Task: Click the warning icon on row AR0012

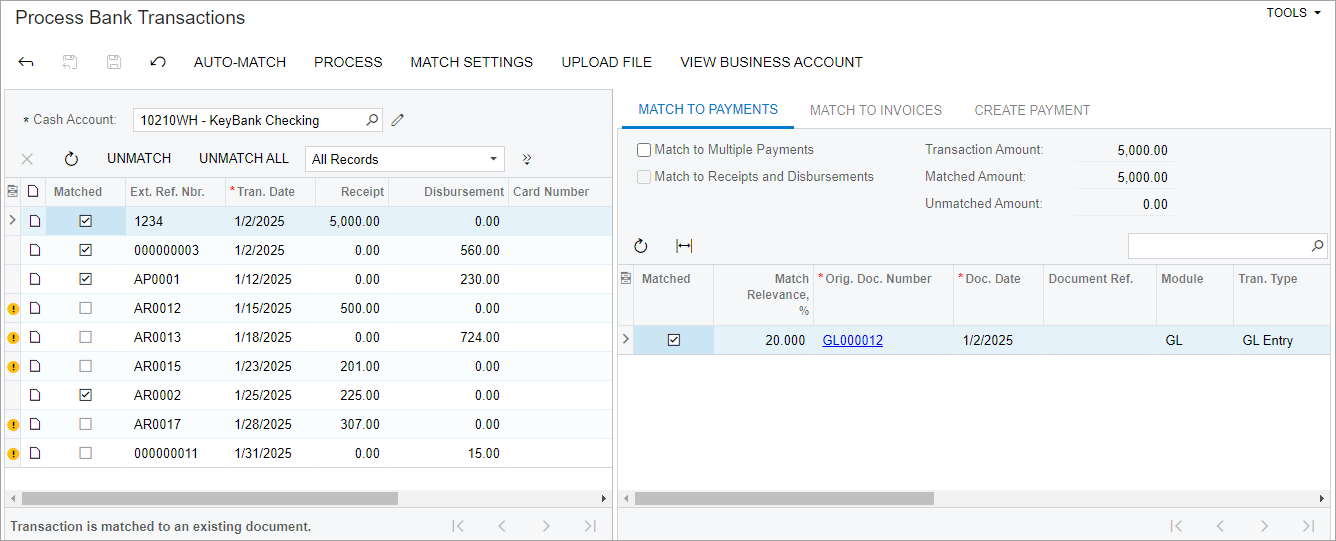Action: [13, 309]
